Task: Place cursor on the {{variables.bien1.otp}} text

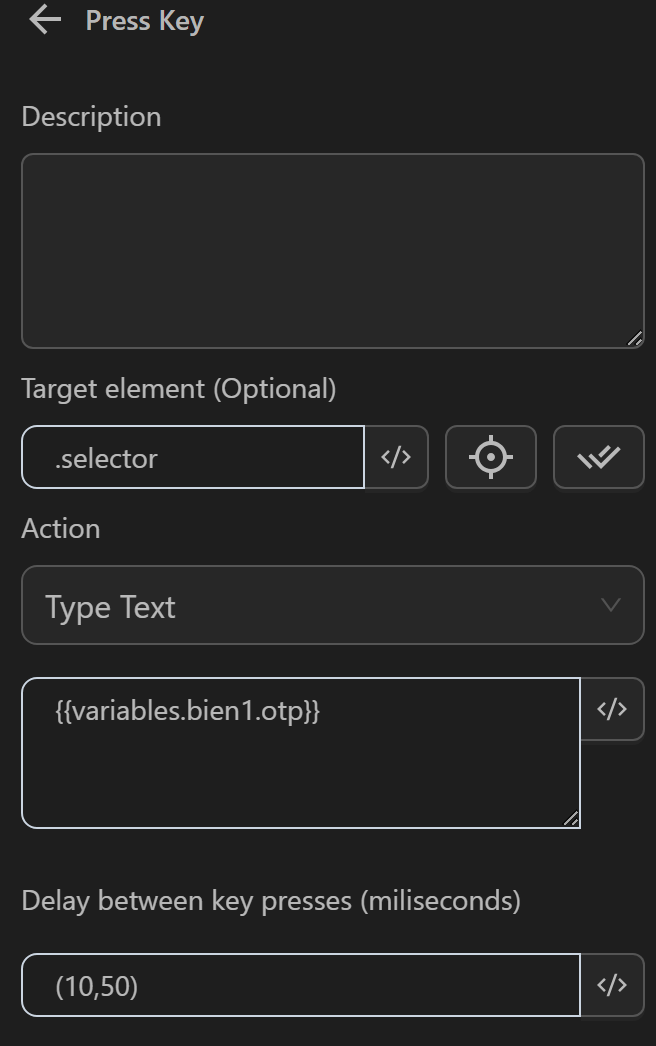Action: (188, 711)
